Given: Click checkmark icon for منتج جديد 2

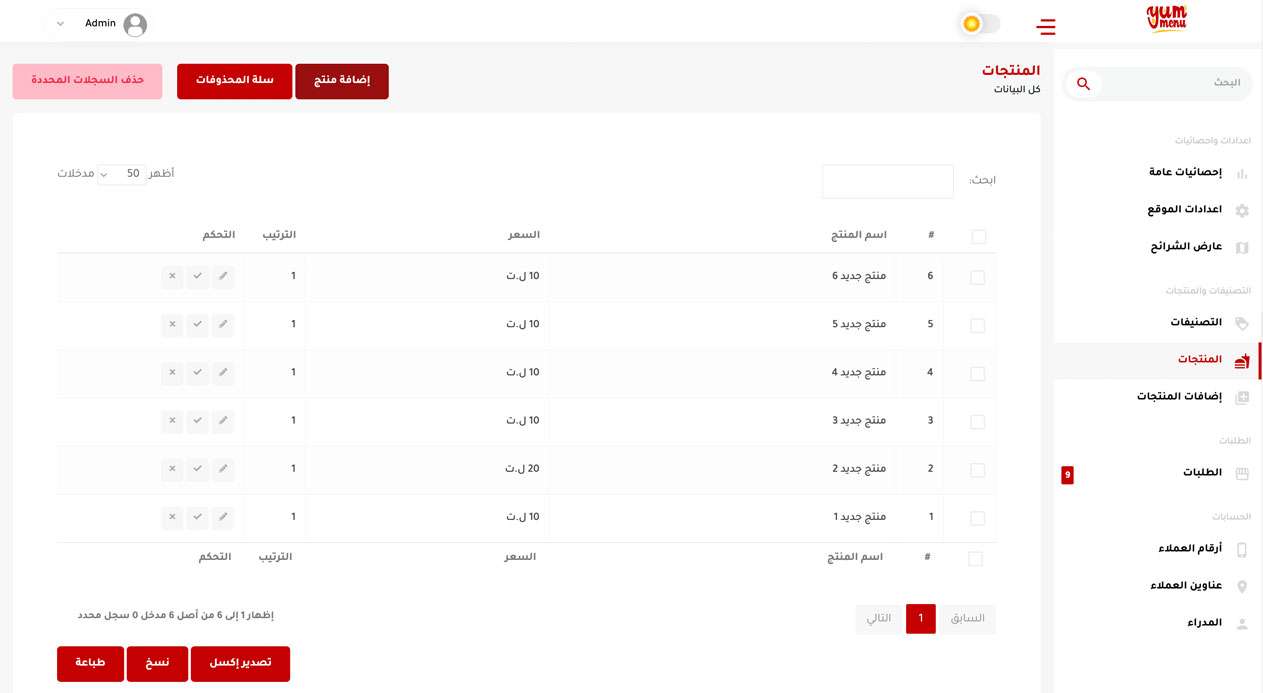Looking at the screenshot, I should (x=198, y=469).
